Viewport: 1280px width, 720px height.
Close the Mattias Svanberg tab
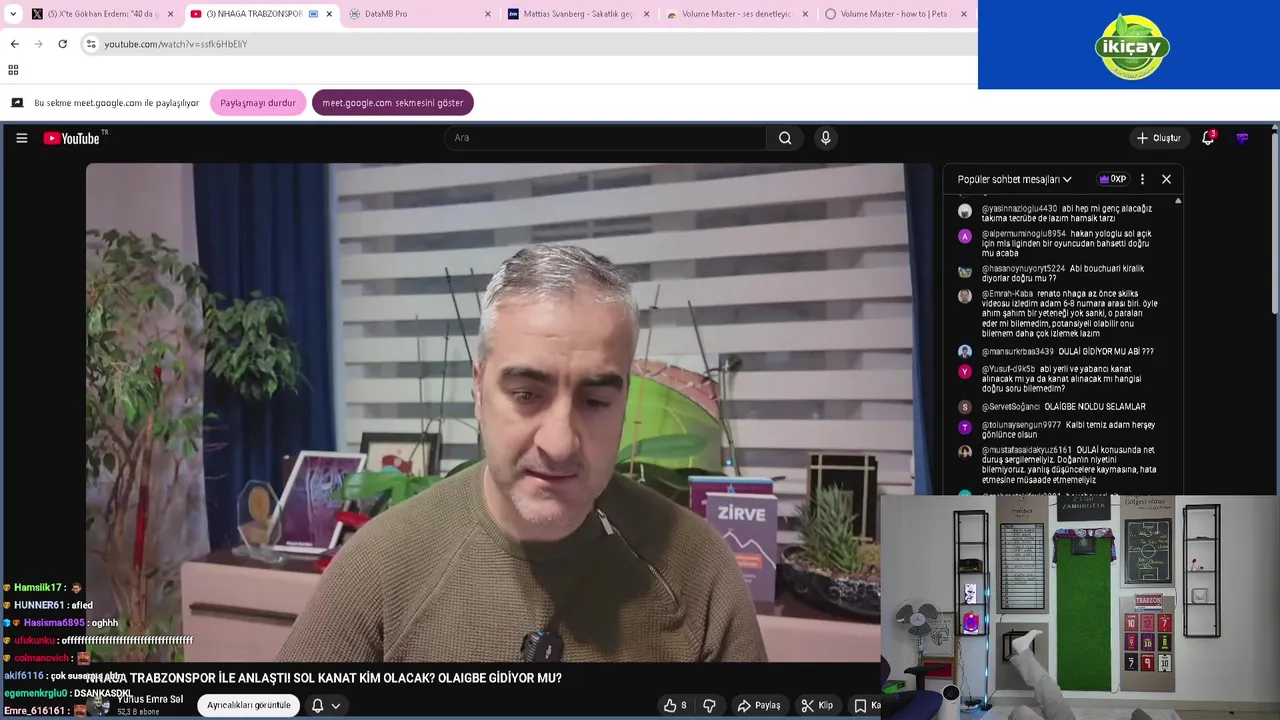pos(646,14)
